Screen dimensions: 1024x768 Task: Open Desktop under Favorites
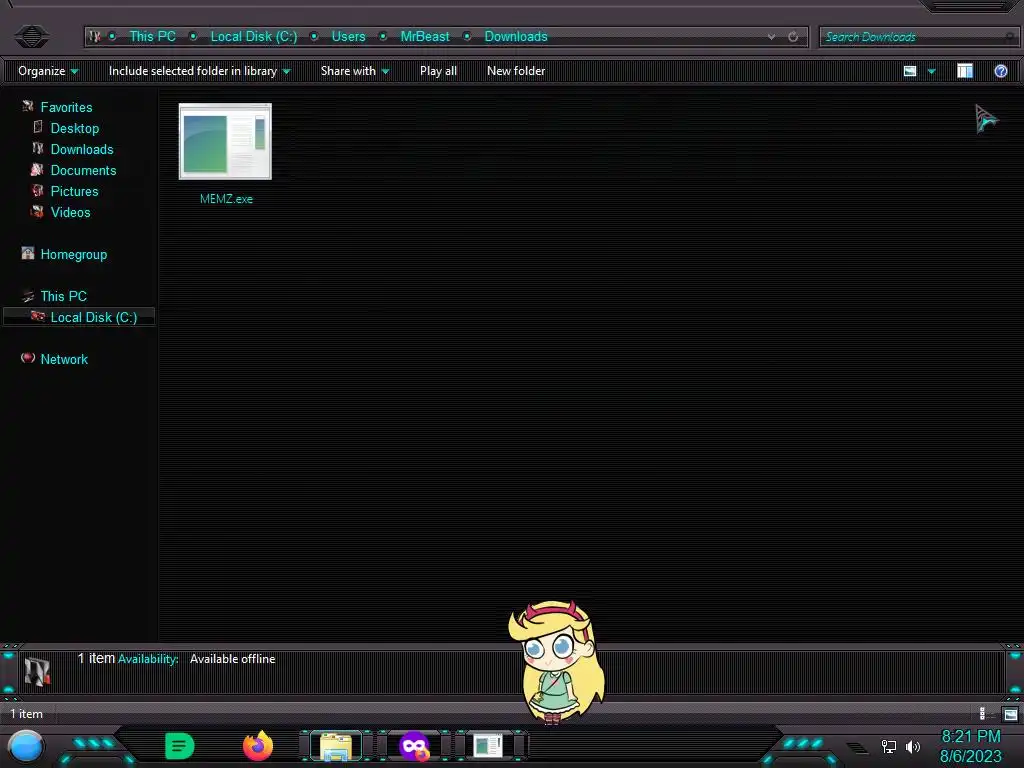tap(74, 128)
